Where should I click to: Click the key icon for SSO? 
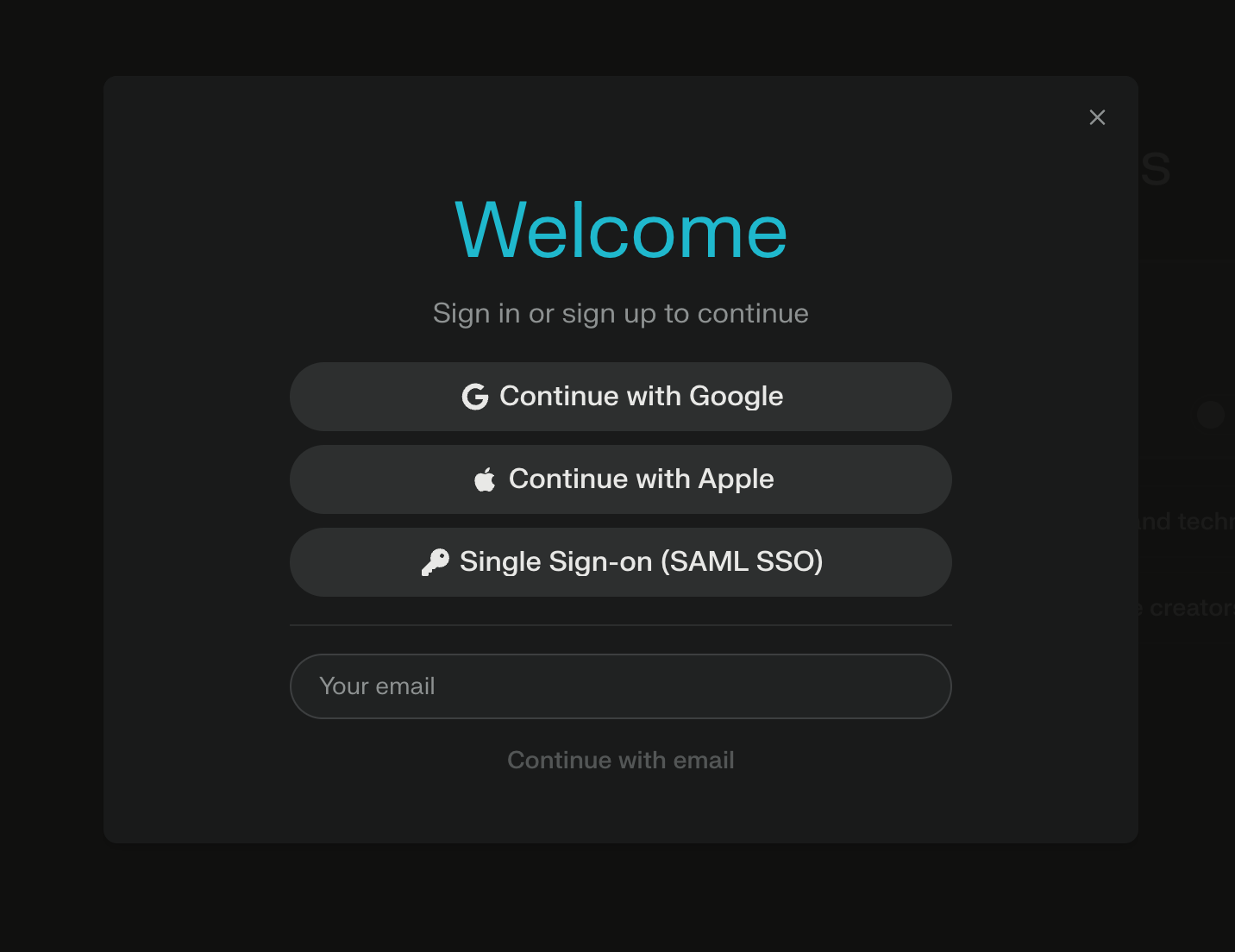[x=436, y=562]
